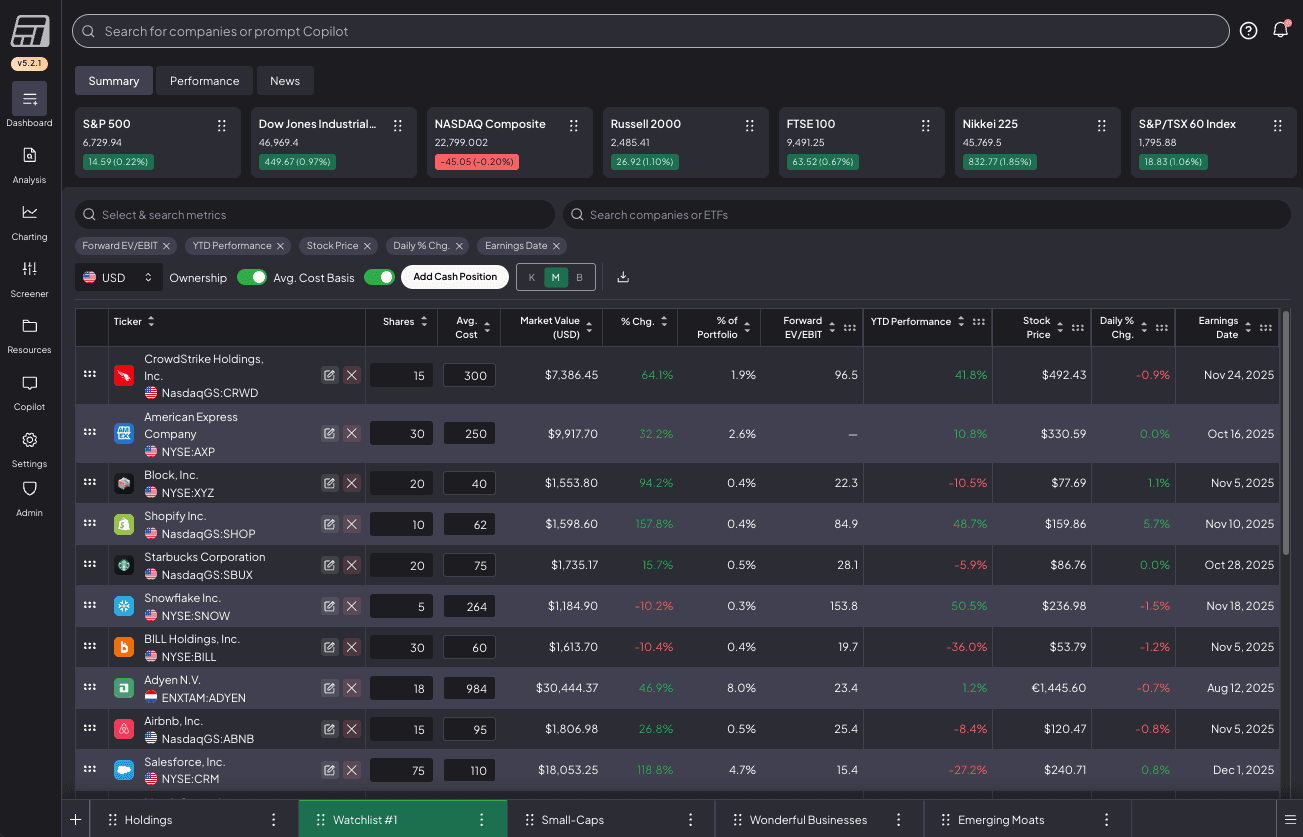This screenshot has width=1303, height=837.
Task: Switch to the Performance tab
Action: click(x=204, y=81)
